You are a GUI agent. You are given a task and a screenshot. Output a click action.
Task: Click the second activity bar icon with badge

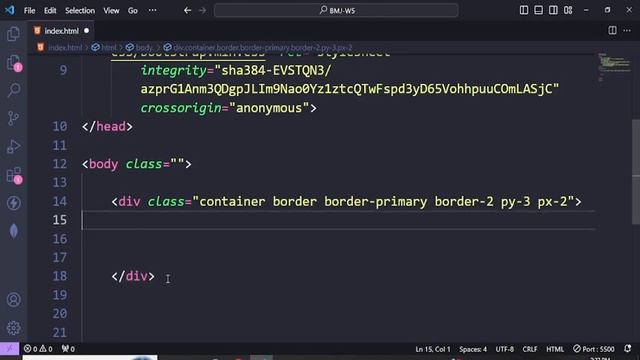[13, 62]
